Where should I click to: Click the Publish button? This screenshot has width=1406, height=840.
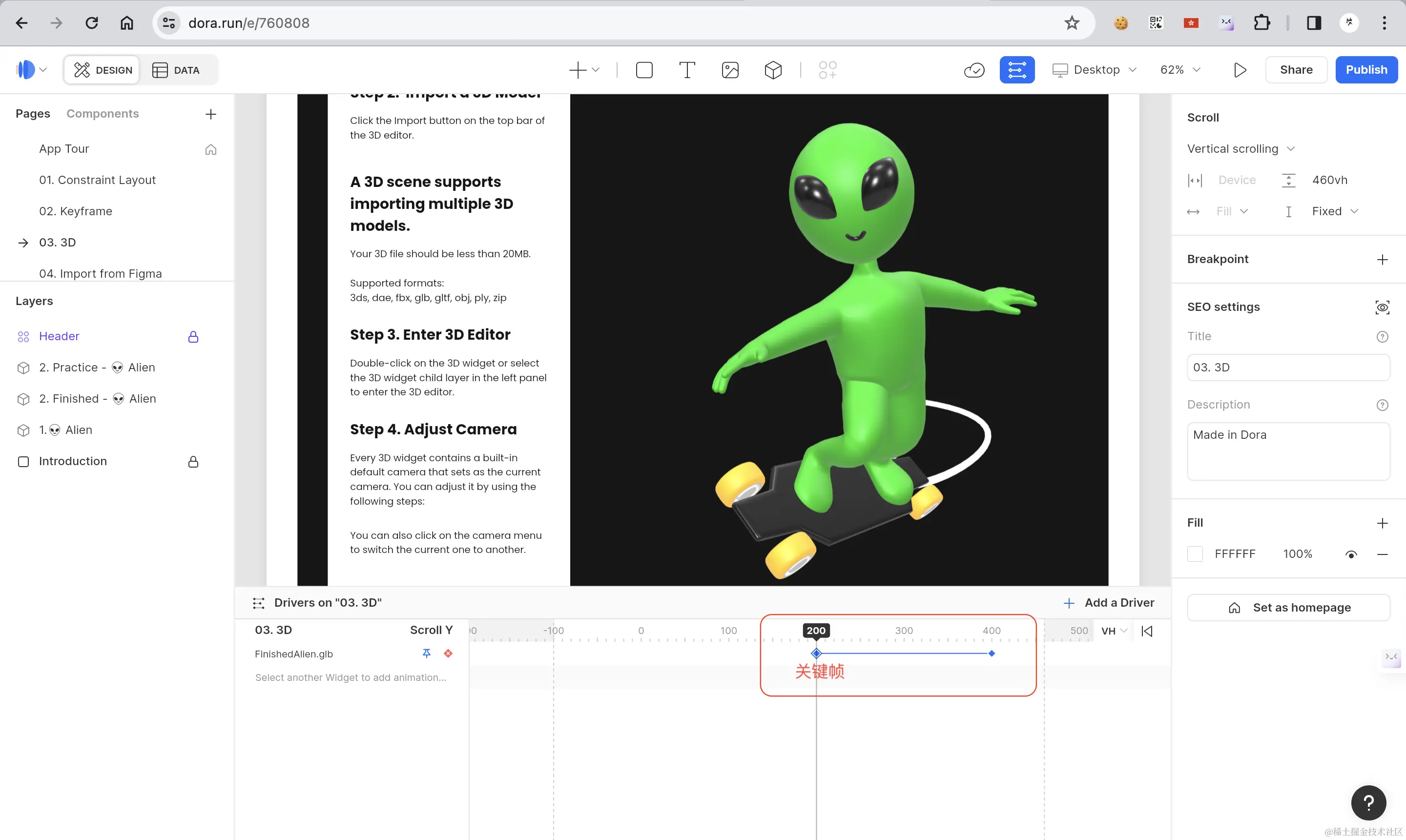click(1366, 70)
